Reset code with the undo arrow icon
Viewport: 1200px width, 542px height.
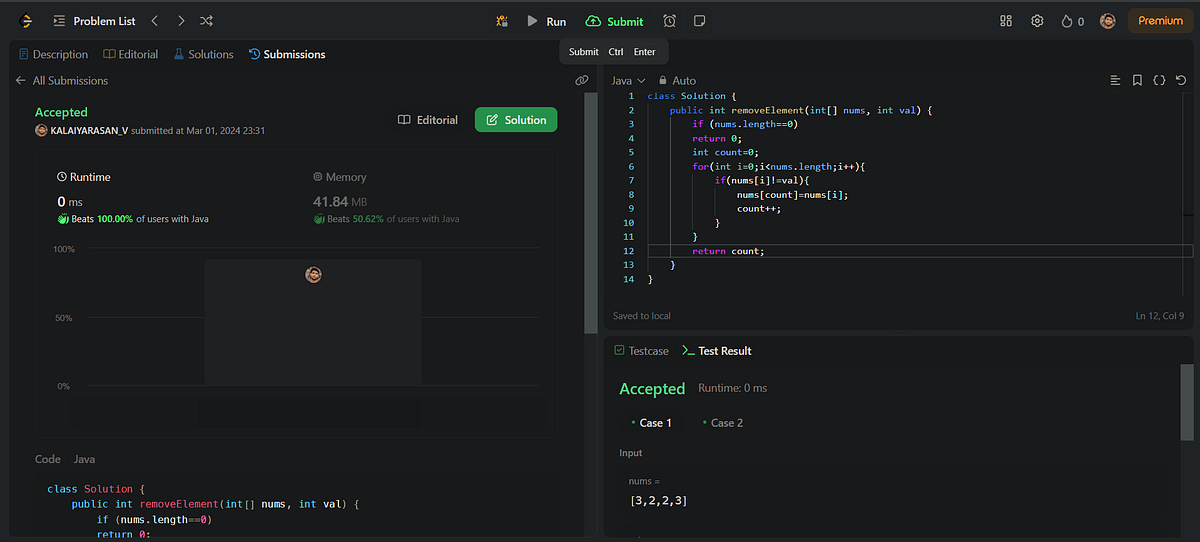click(1182, 80)
